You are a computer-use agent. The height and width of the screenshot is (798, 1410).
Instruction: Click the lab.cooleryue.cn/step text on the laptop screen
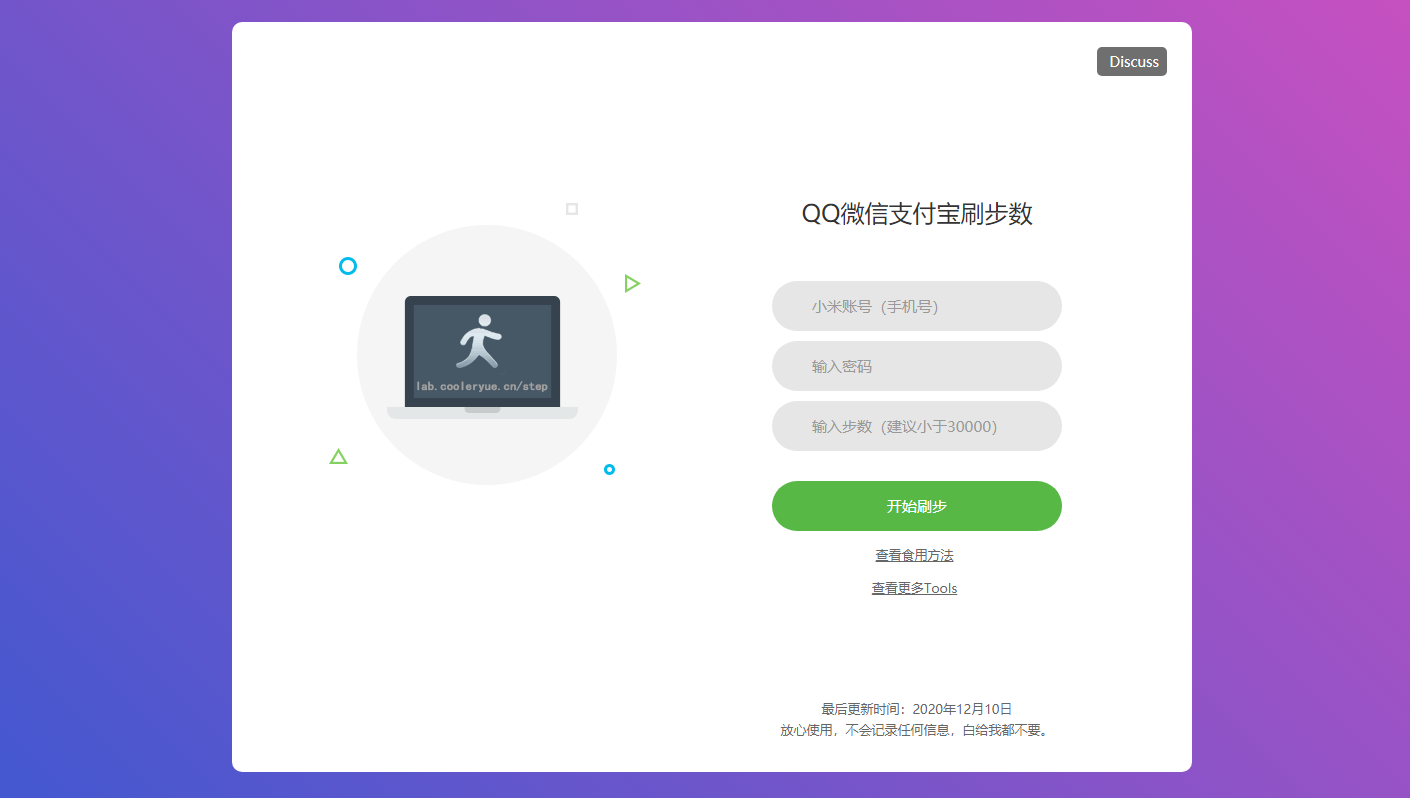(x=482, y=386)
